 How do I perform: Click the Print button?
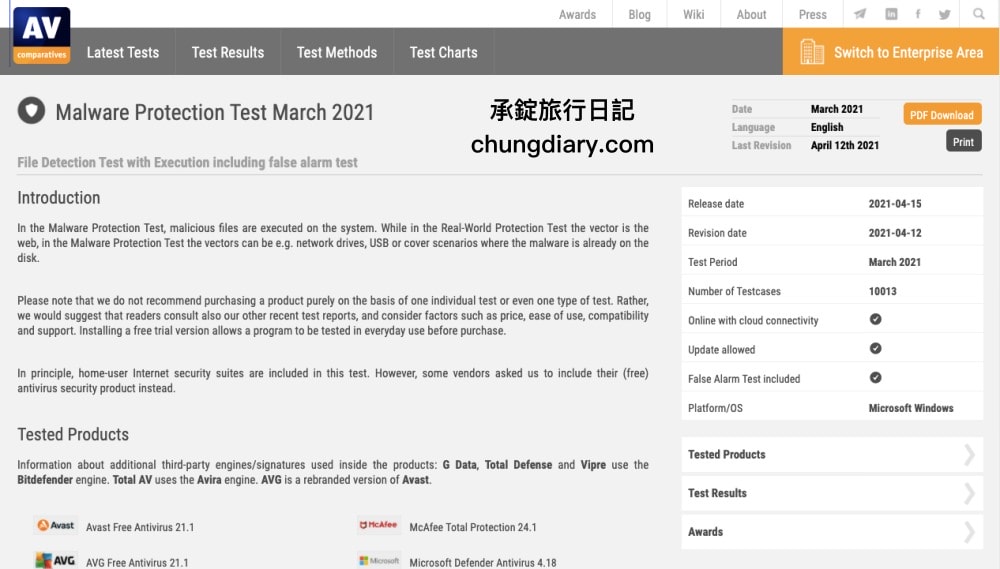[963, 142]
